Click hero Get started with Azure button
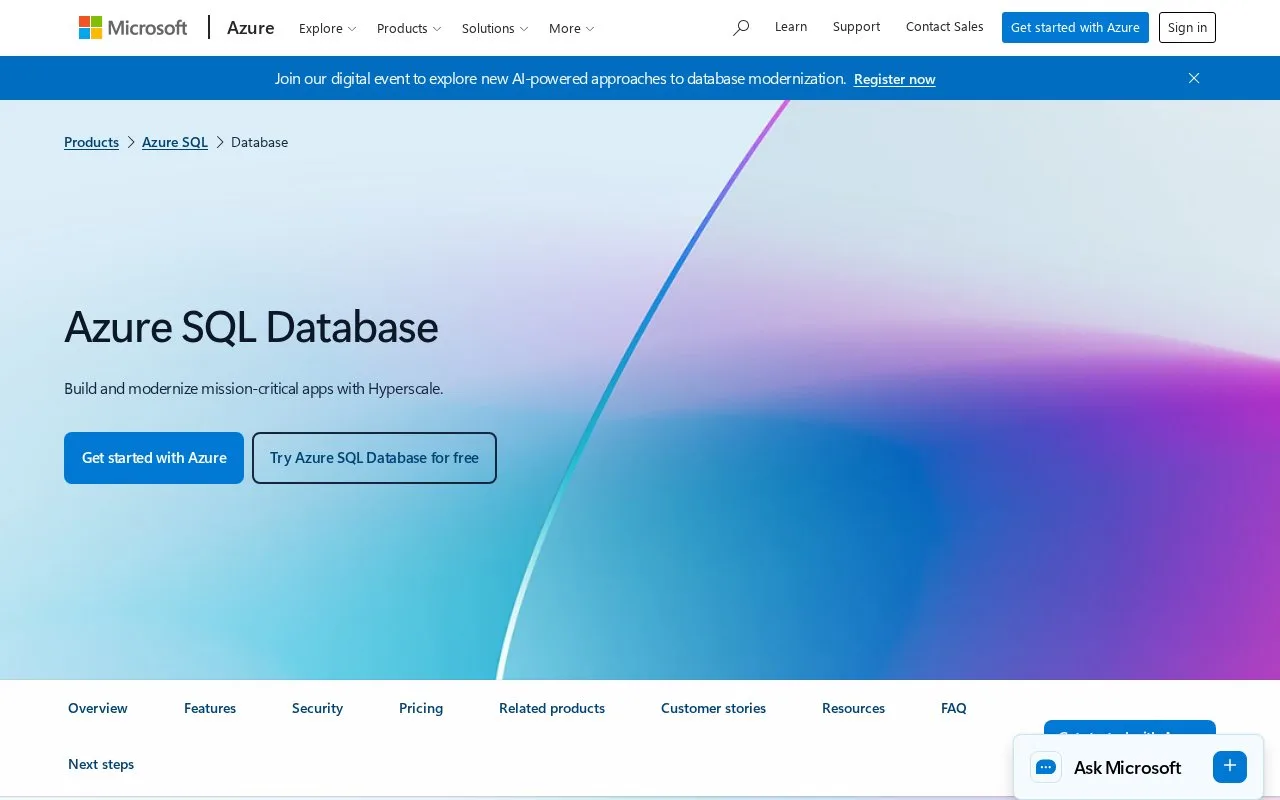1280x800 pixels. (x=154, y=458)
